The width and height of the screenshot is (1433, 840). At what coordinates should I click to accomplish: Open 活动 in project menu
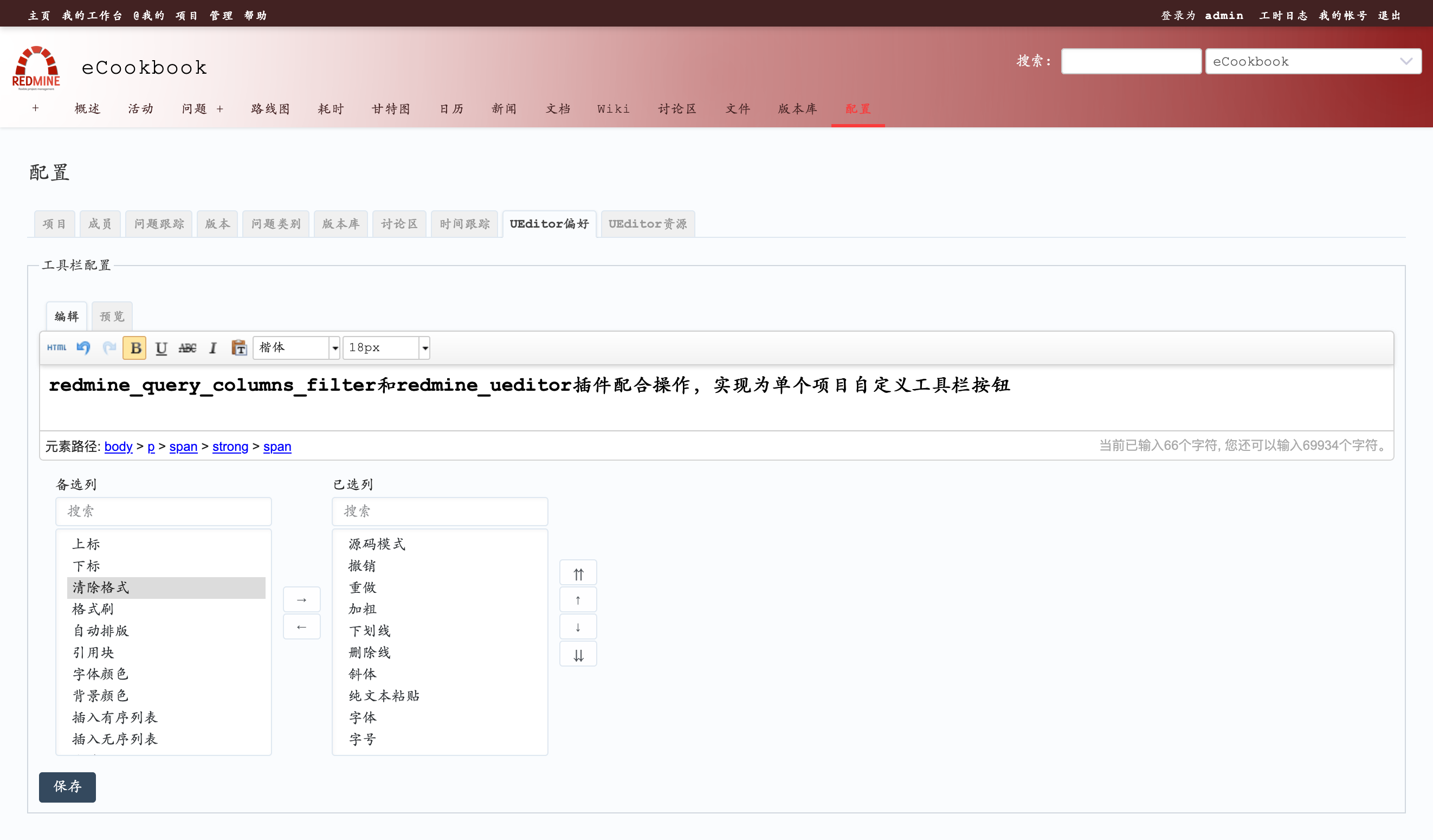pyautogui.click(x=140, y=108)
